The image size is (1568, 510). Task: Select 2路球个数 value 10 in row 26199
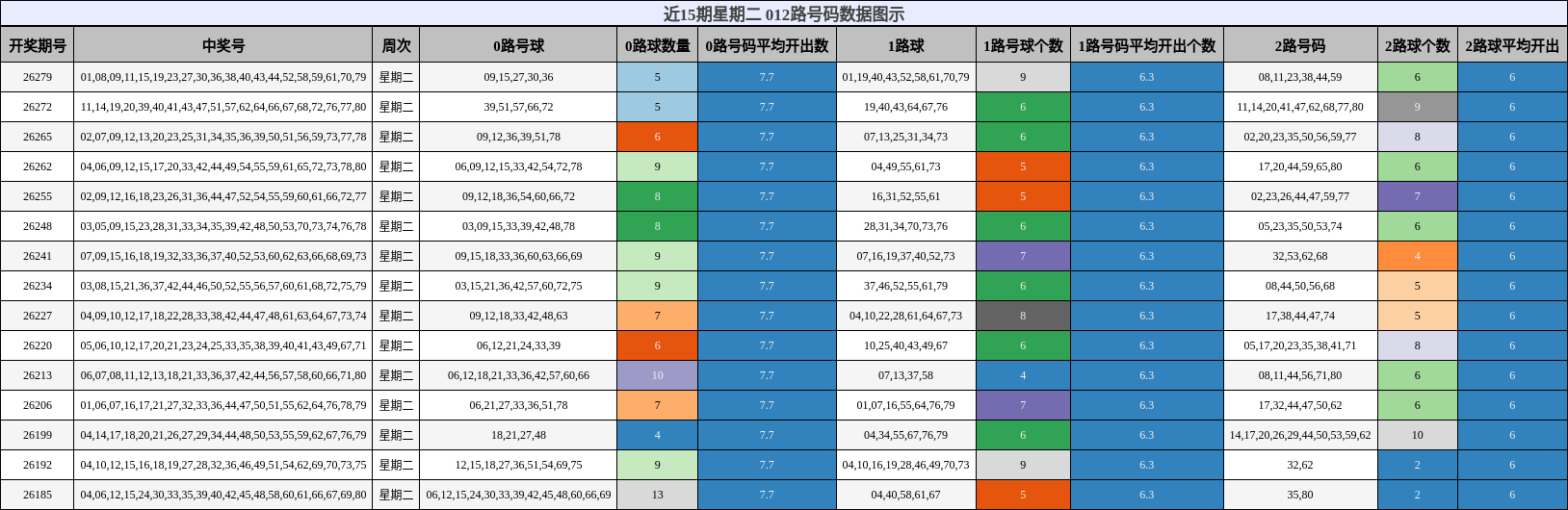coord(1417,435)
